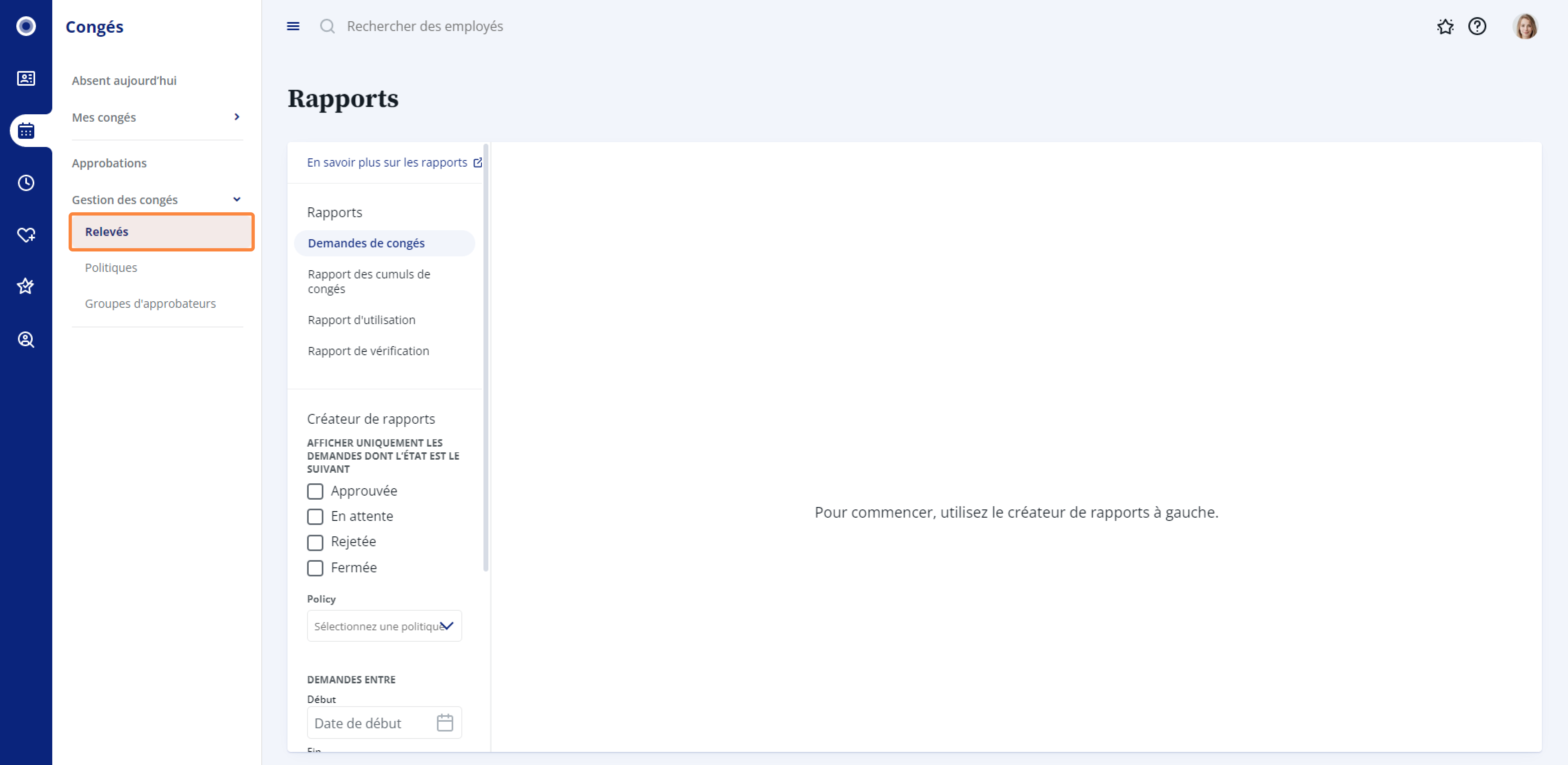
Task: Open the employee directory sidebar icon
Action: pyautogui.click(x=26, y=78)
